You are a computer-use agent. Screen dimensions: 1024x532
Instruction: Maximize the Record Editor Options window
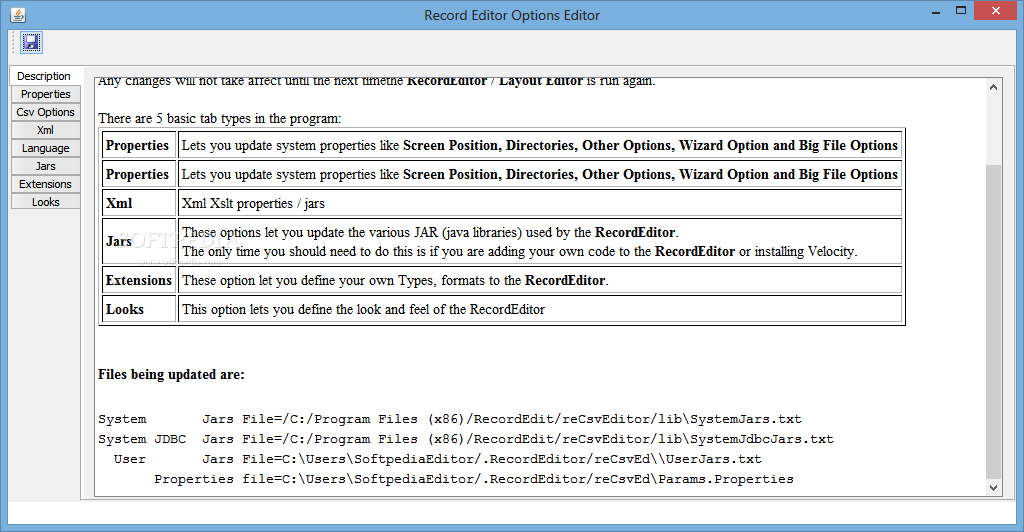pyautogui.click(x=961, y=10)
